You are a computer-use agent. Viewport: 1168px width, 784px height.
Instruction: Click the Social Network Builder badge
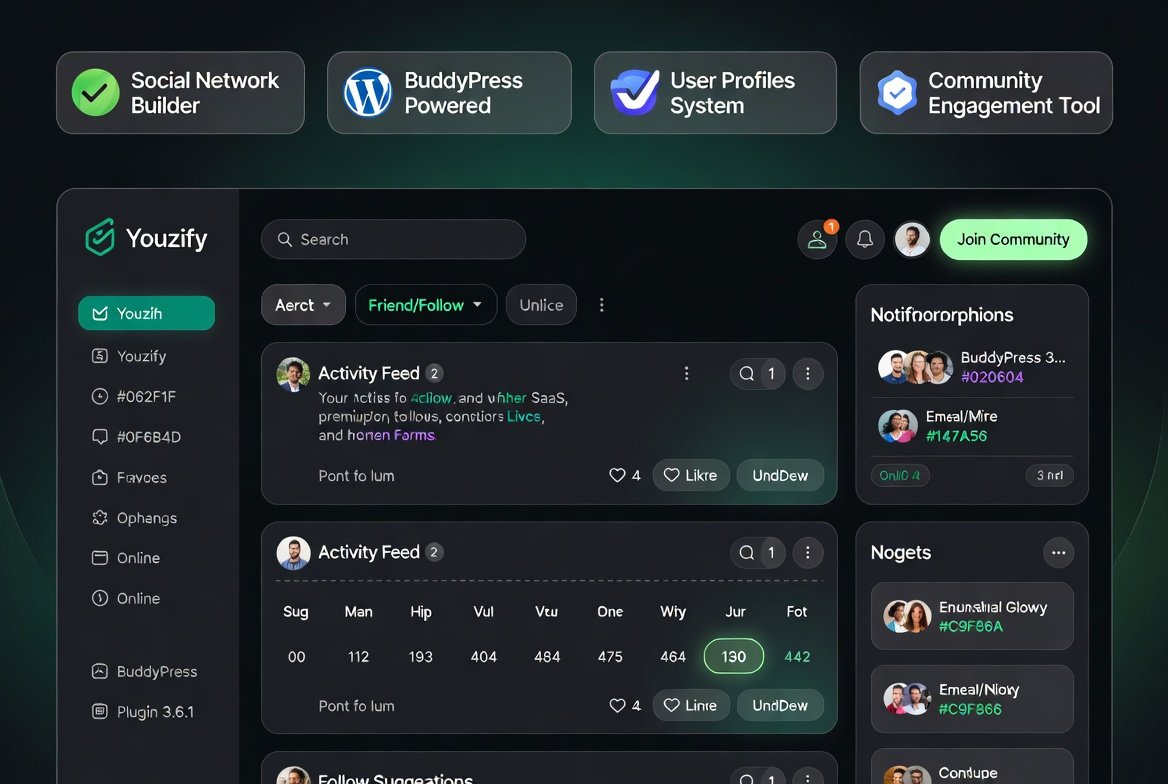point(180,92)
